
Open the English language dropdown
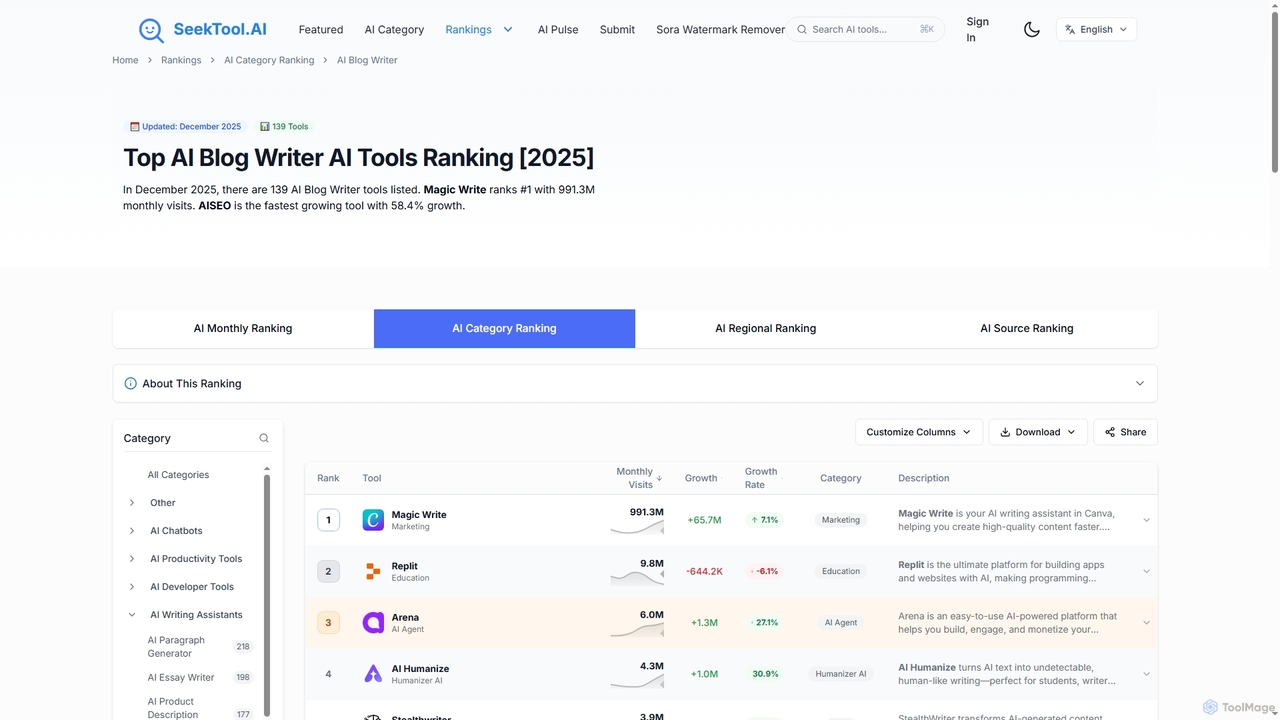tap(1096, 30)
